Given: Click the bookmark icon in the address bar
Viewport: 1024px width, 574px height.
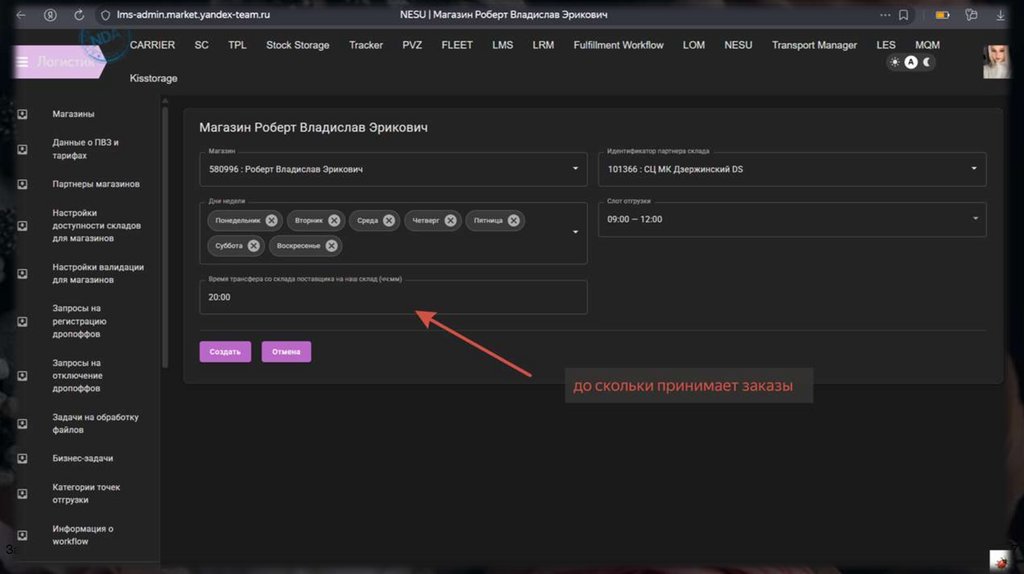Looking at the screenshot, I should point(903,15).
